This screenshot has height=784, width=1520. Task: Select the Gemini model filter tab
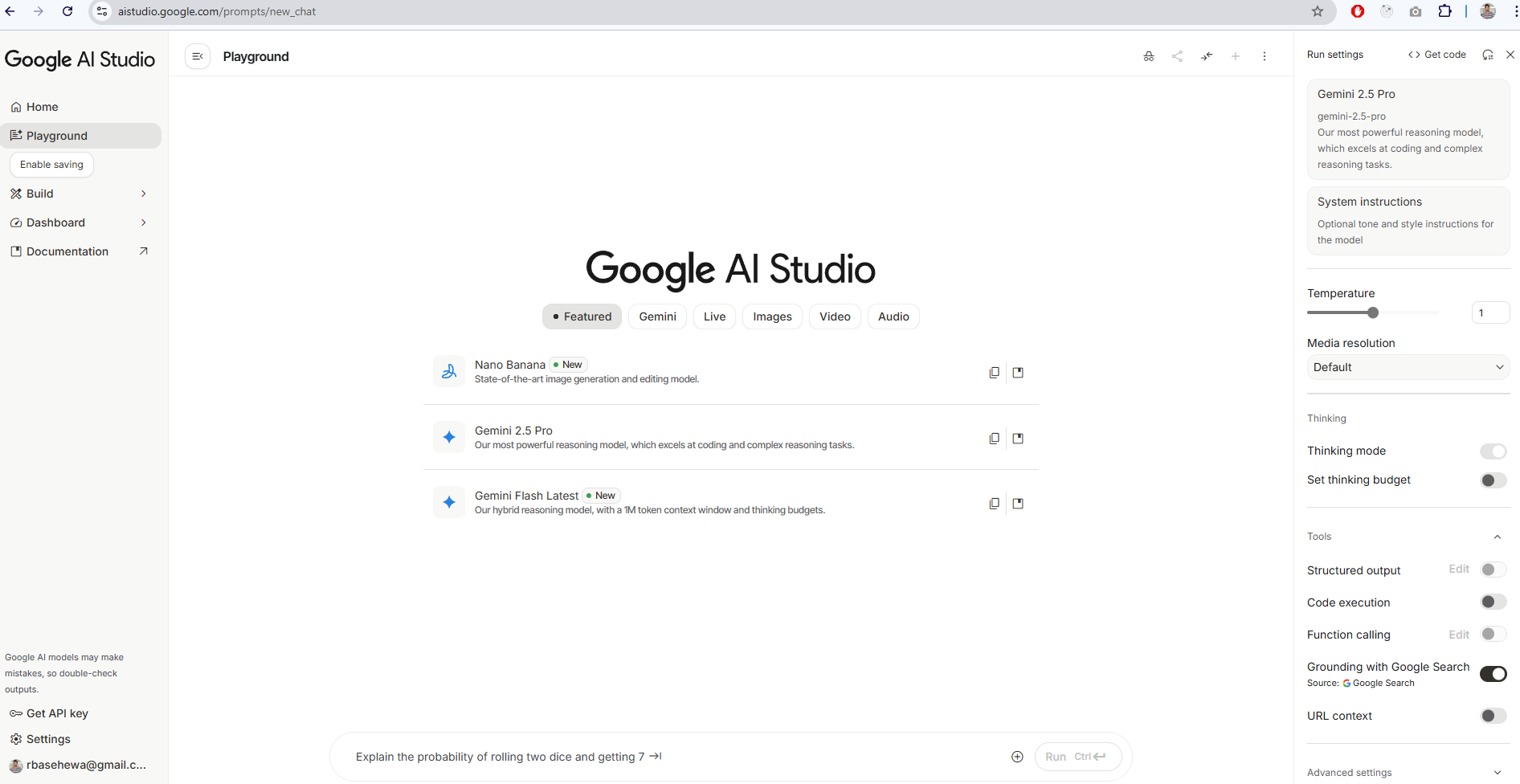coord(657,316)
